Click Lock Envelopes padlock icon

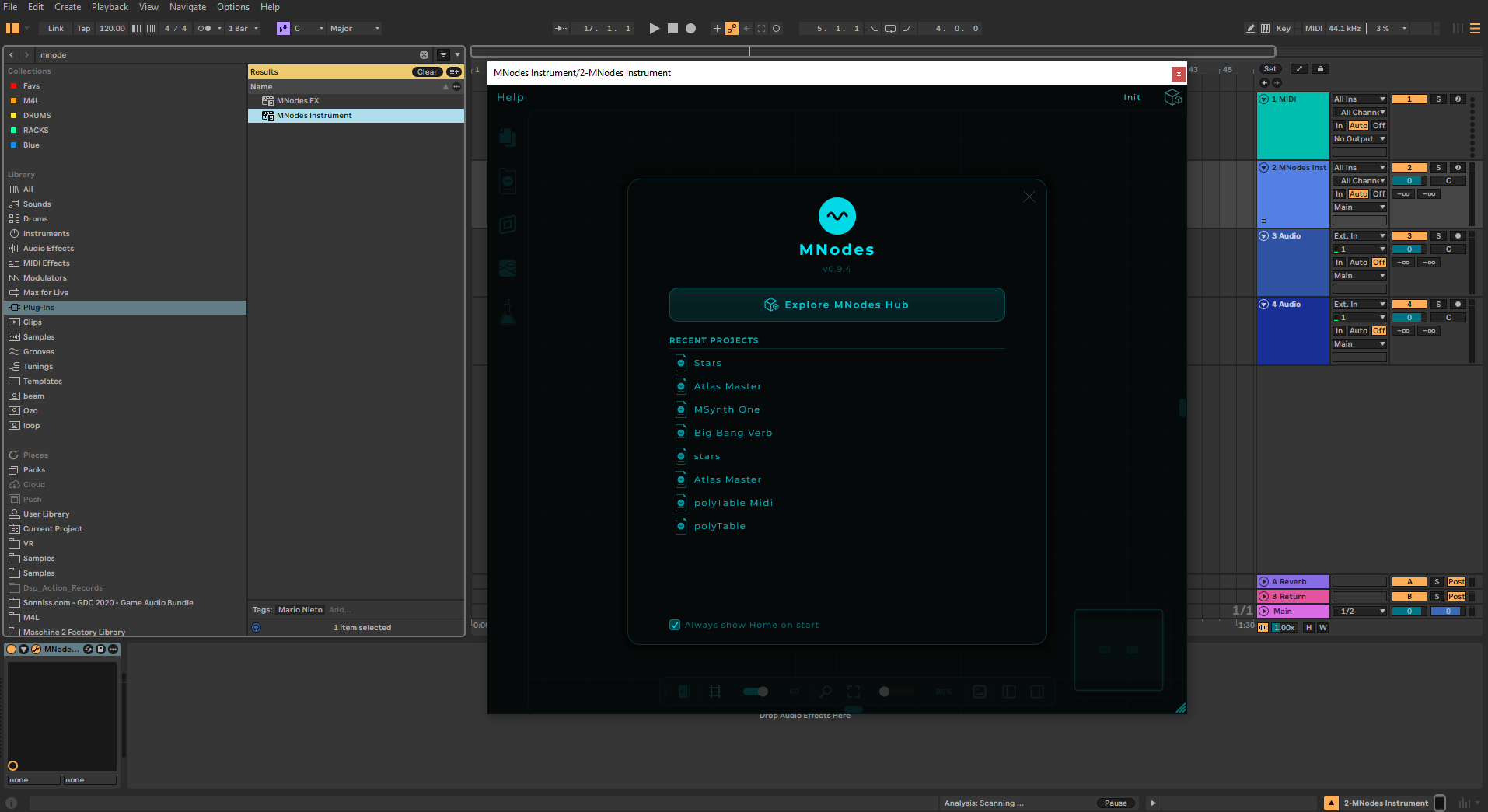coord(1320,69)
